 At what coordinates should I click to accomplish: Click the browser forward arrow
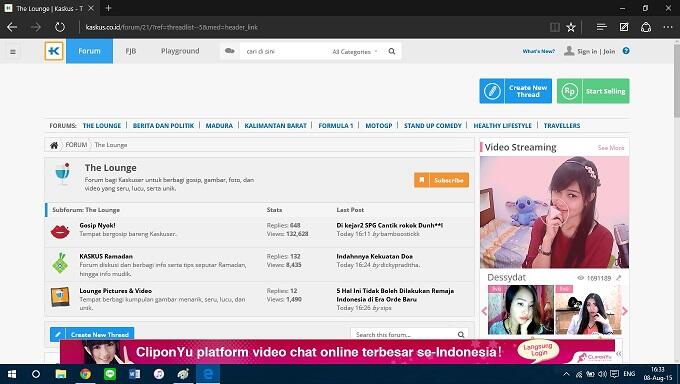pyautogui.click(x=36, y=27)
